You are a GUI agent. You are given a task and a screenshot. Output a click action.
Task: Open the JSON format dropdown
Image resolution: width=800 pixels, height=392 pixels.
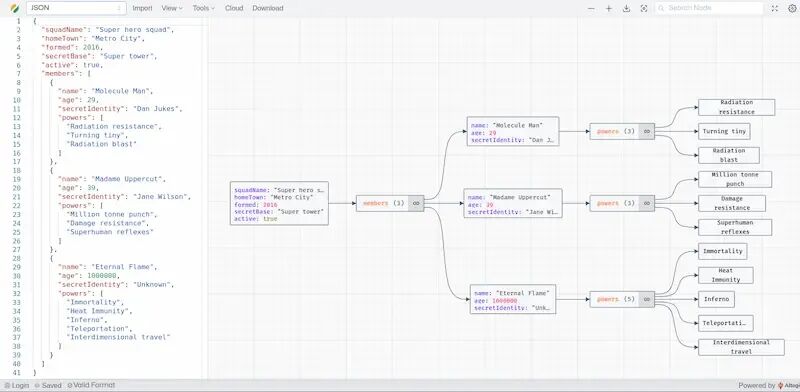click(76, 8)
